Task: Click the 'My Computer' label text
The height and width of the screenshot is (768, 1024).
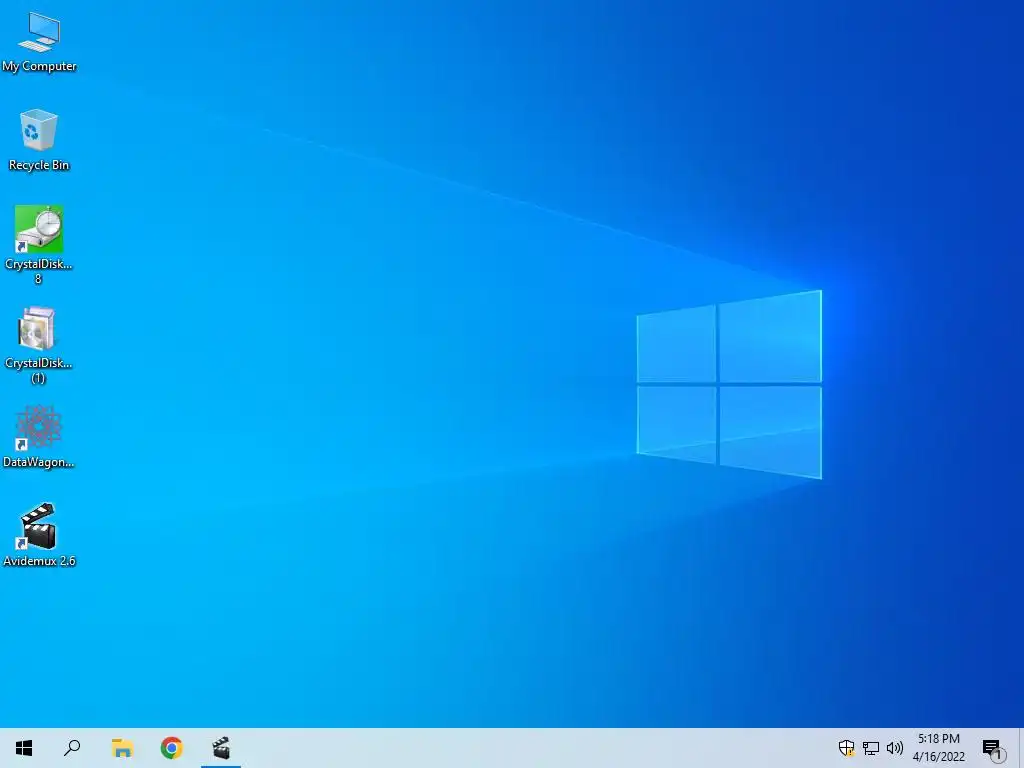Action: 39,66
